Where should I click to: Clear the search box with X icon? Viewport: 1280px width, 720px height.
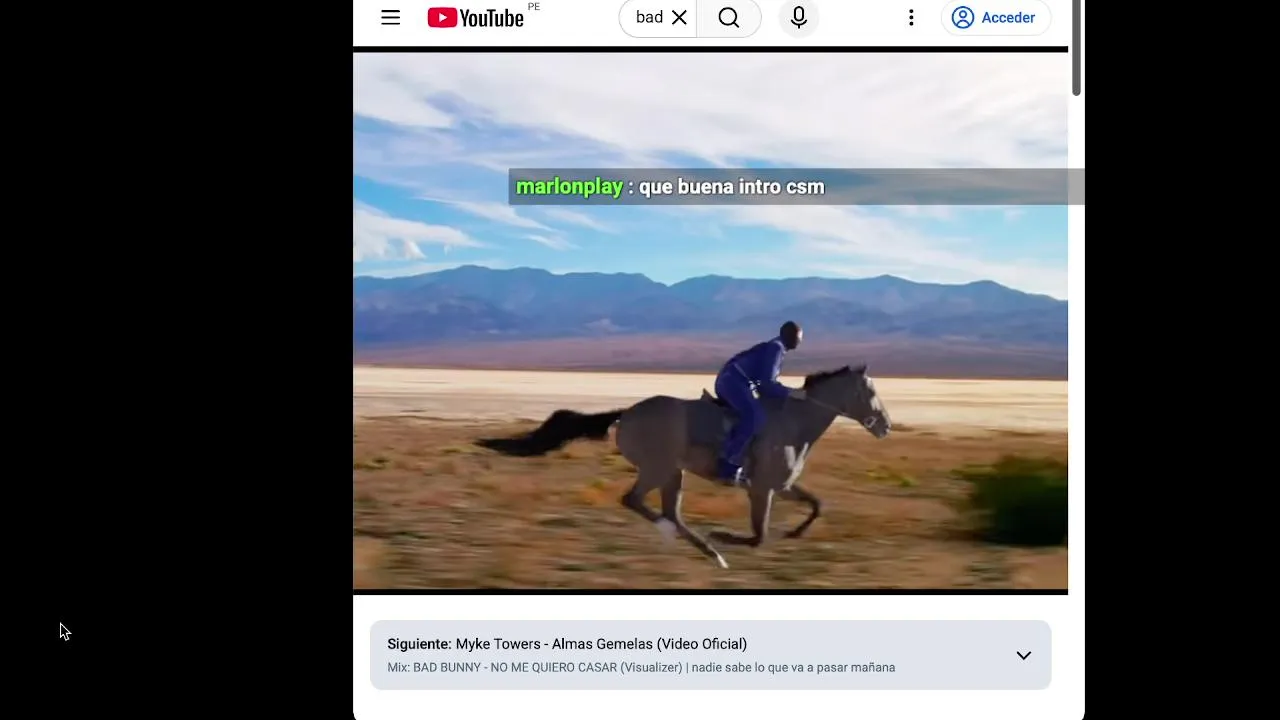click(679, 18)
